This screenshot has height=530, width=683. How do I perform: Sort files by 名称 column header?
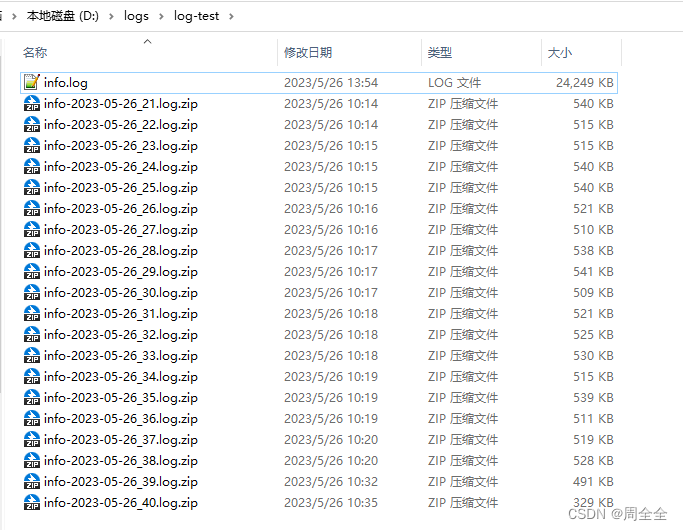coord(35,53)
